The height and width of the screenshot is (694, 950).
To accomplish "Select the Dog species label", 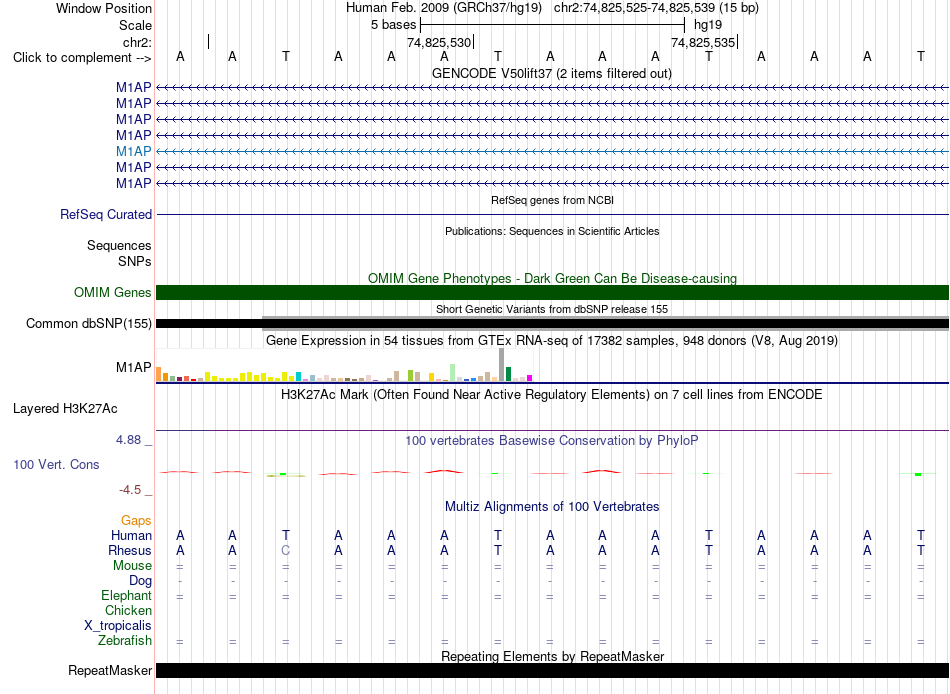I will click(x=140, y=581).
